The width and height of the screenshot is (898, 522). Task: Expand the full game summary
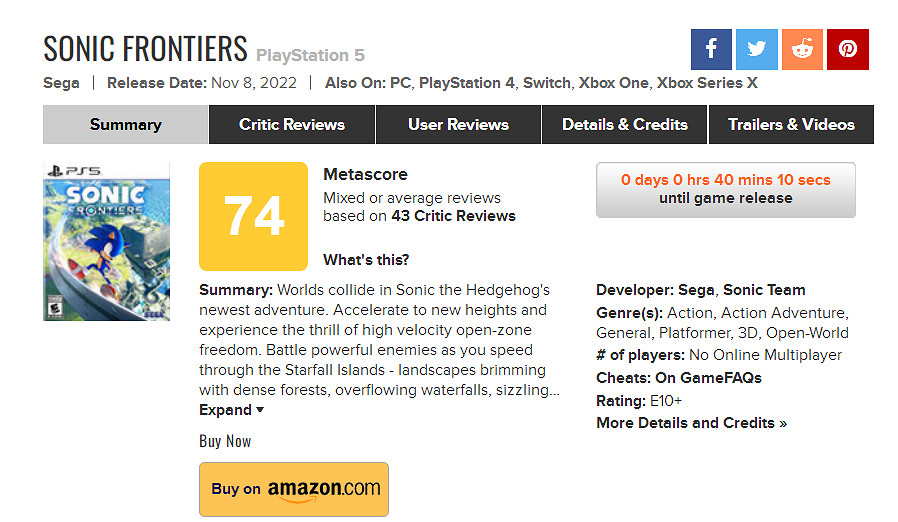point(231,410)
